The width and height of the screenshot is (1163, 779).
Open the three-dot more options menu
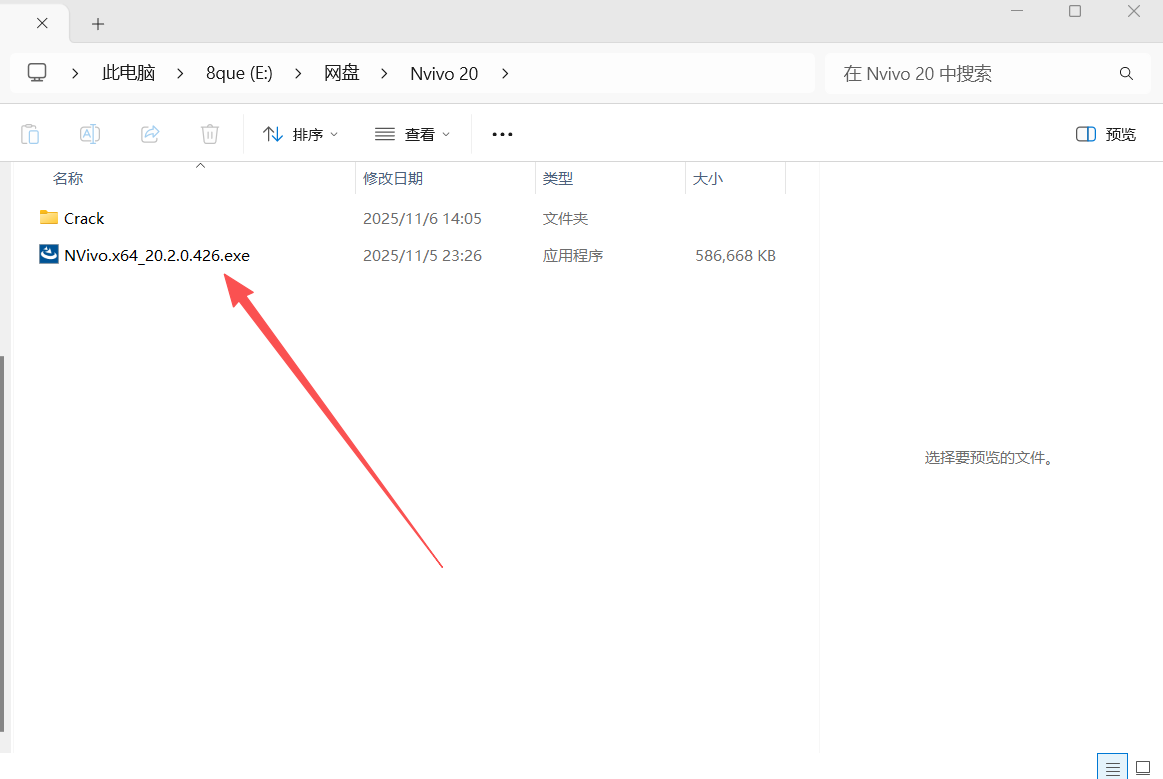[502, 134]
